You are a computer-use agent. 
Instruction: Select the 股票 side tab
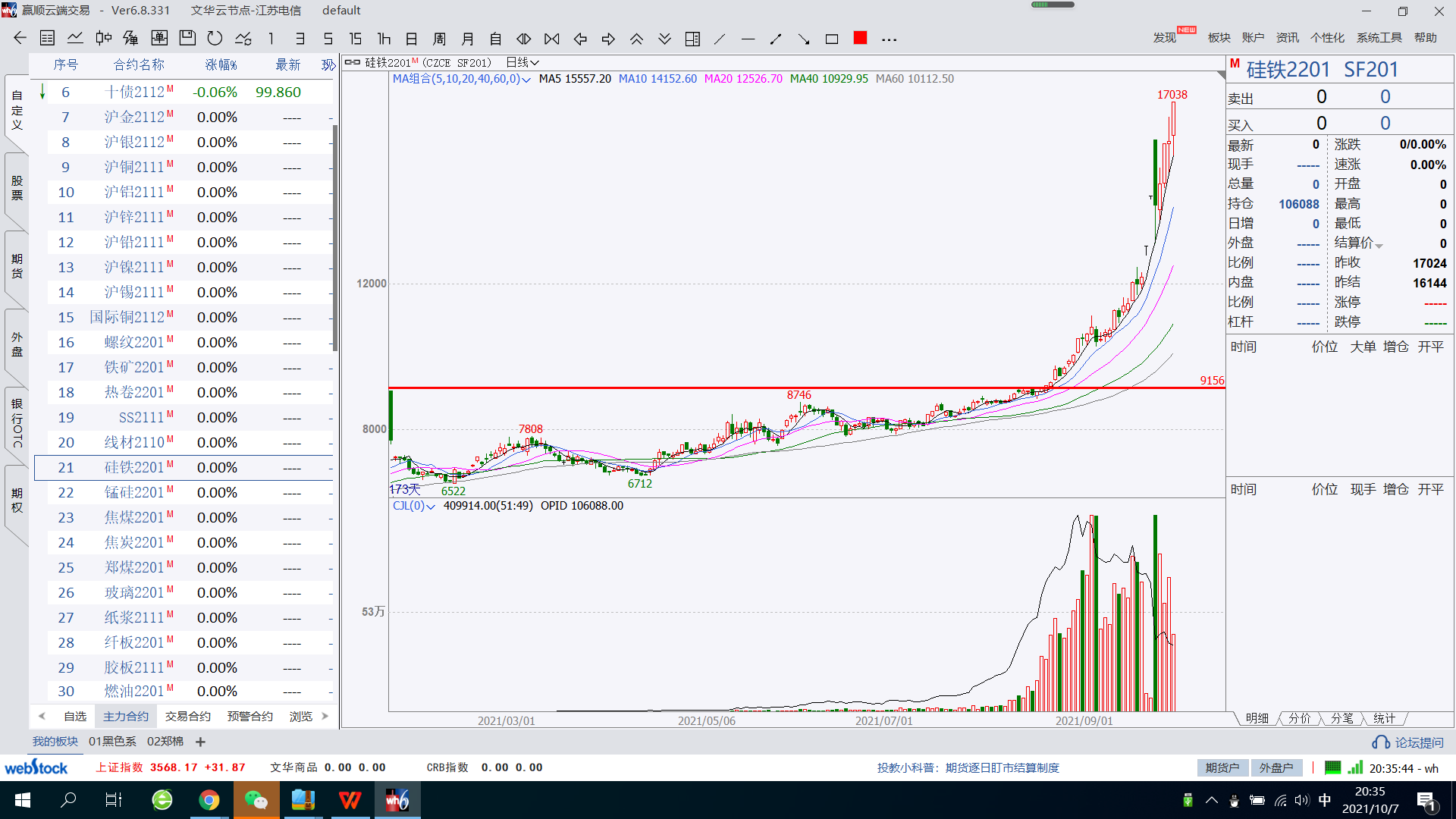(x=17, y=188)
